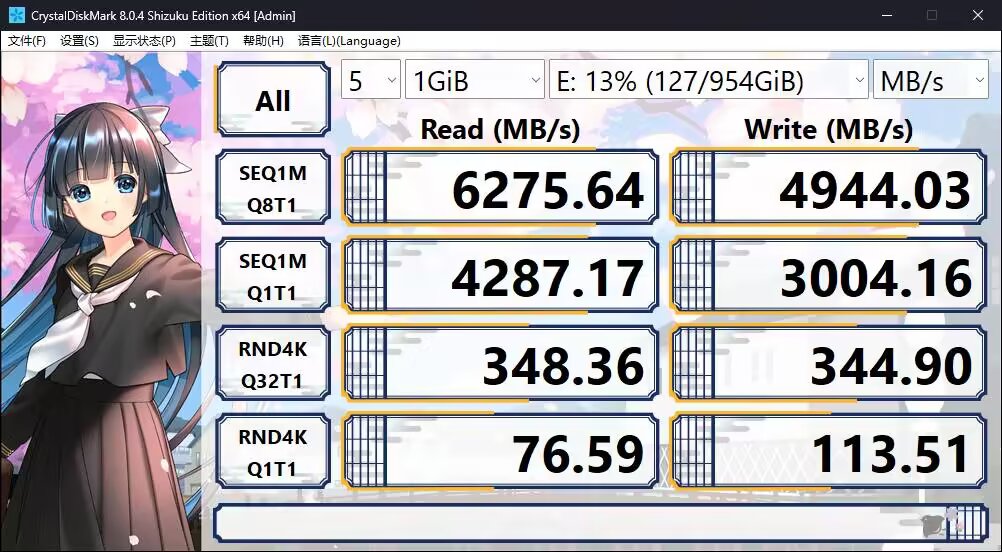Viewport: 1002px width, 552px height.
Task: Click the Write (MB/s) column header
Action: (x=829, y=130)
